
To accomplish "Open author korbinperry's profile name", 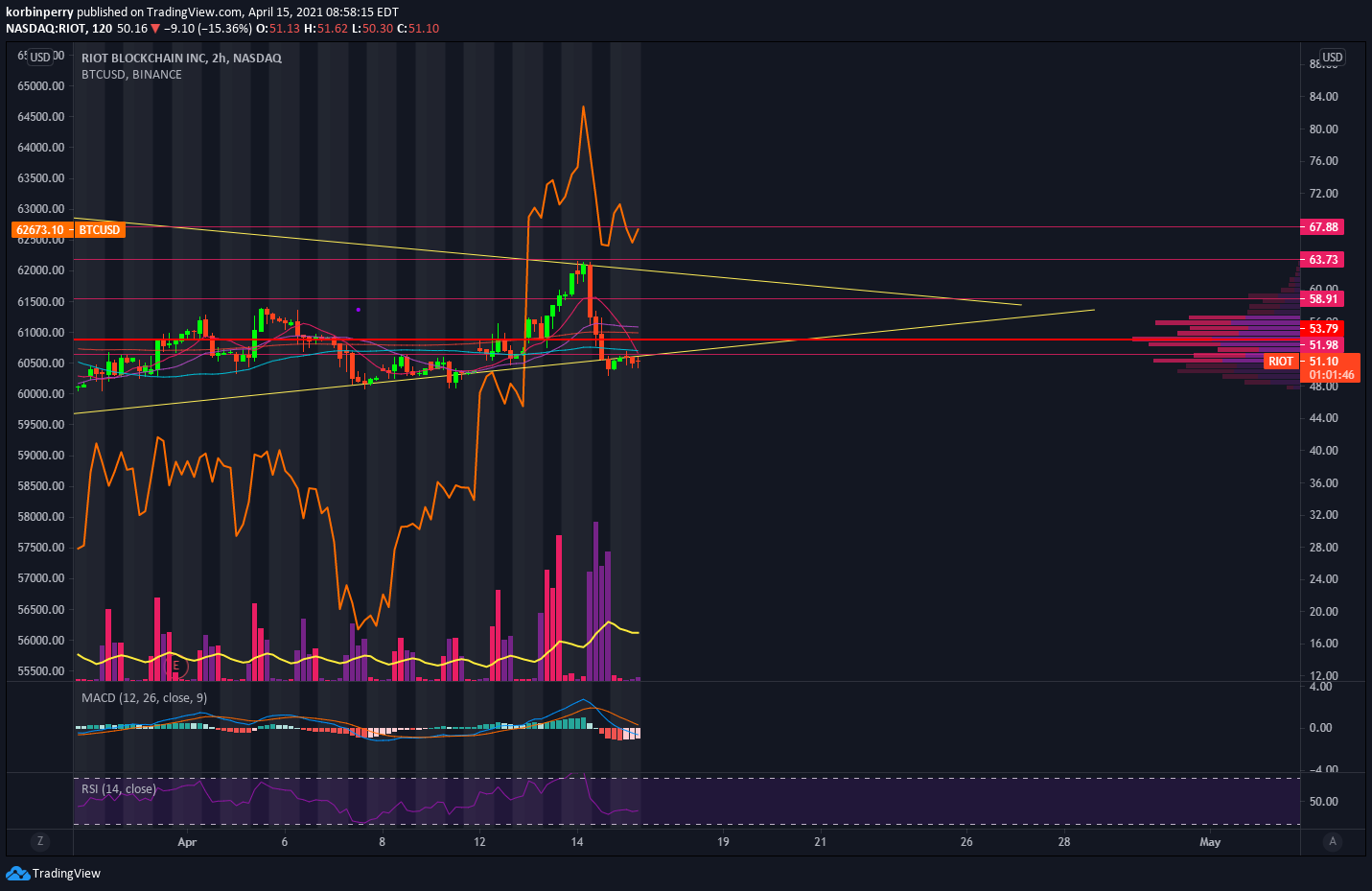I will click(39, 12).
